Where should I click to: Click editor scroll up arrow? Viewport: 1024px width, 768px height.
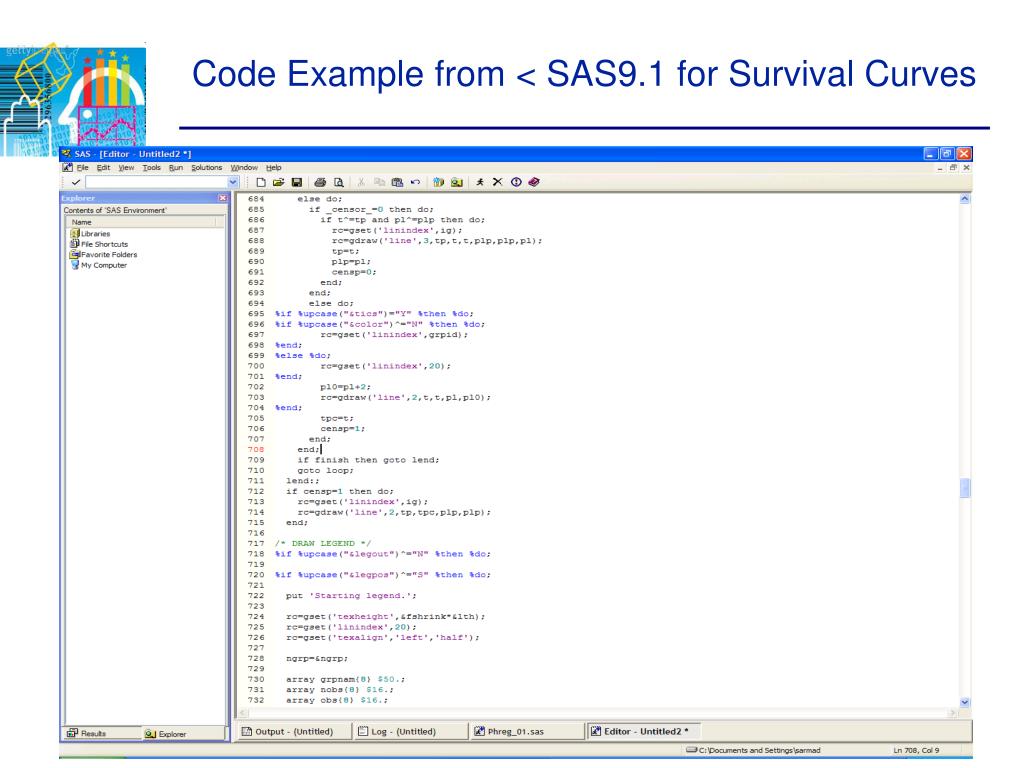pos(965,199)
